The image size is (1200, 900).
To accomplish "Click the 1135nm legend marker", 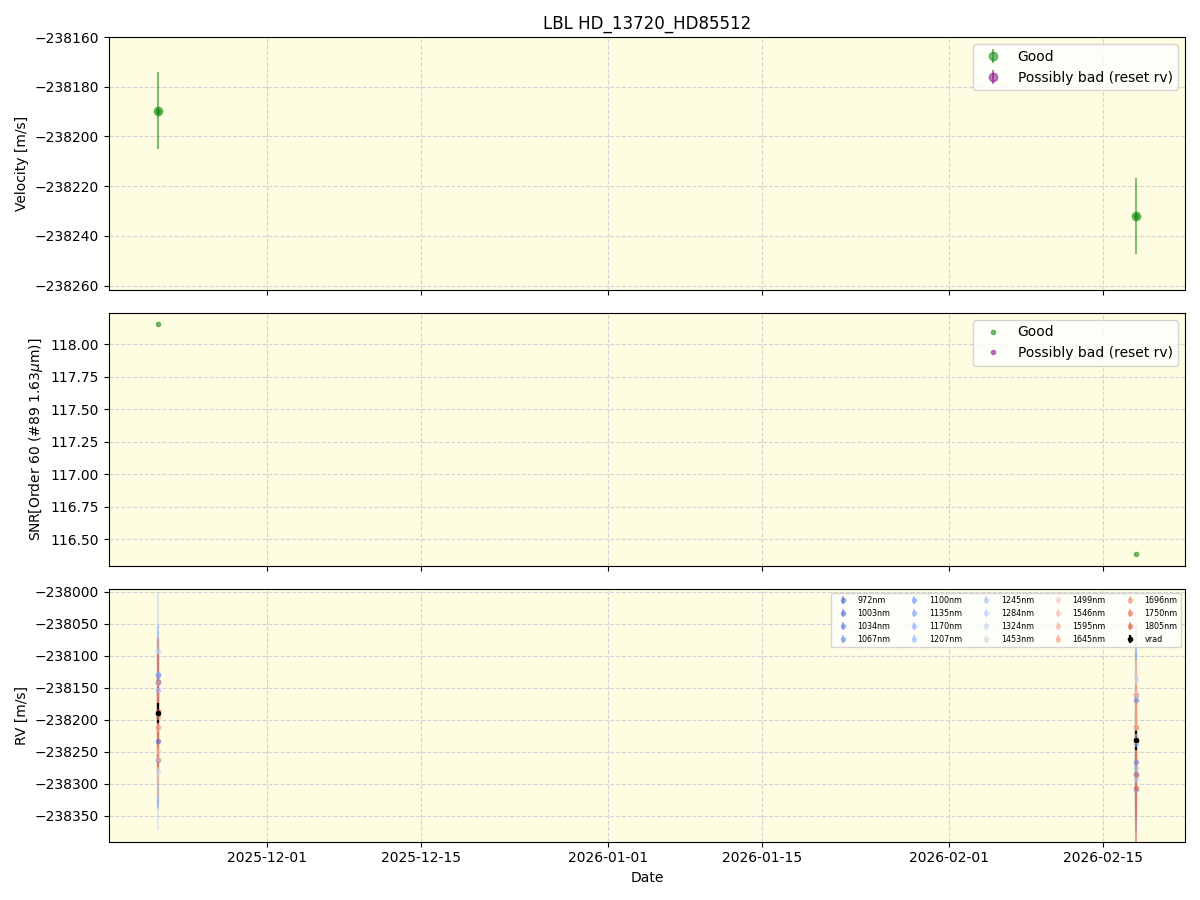I will [914, 613].
